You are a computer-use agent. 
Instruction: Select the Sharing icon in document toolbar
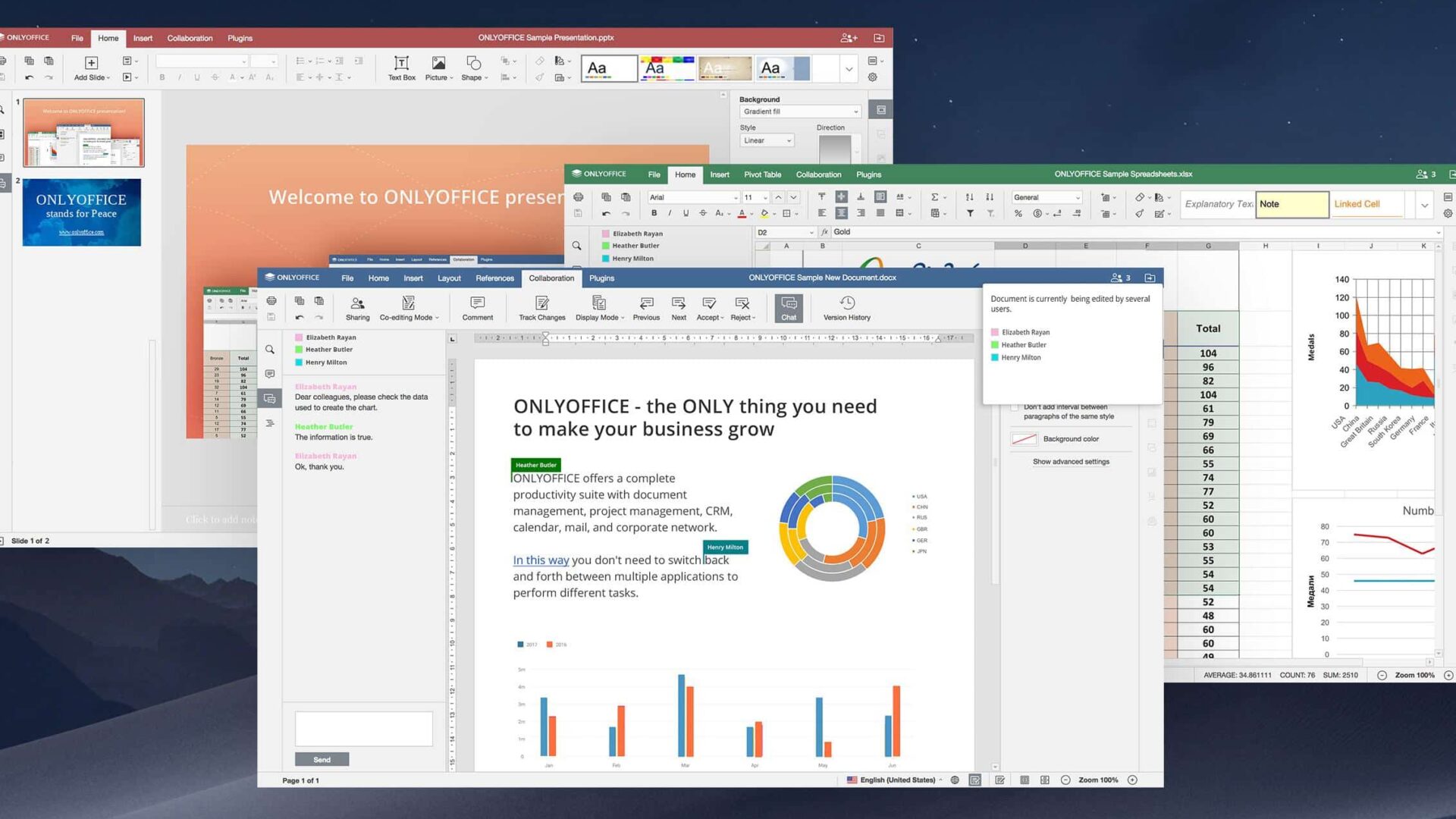pyautogui.click(x=357, y=307)
